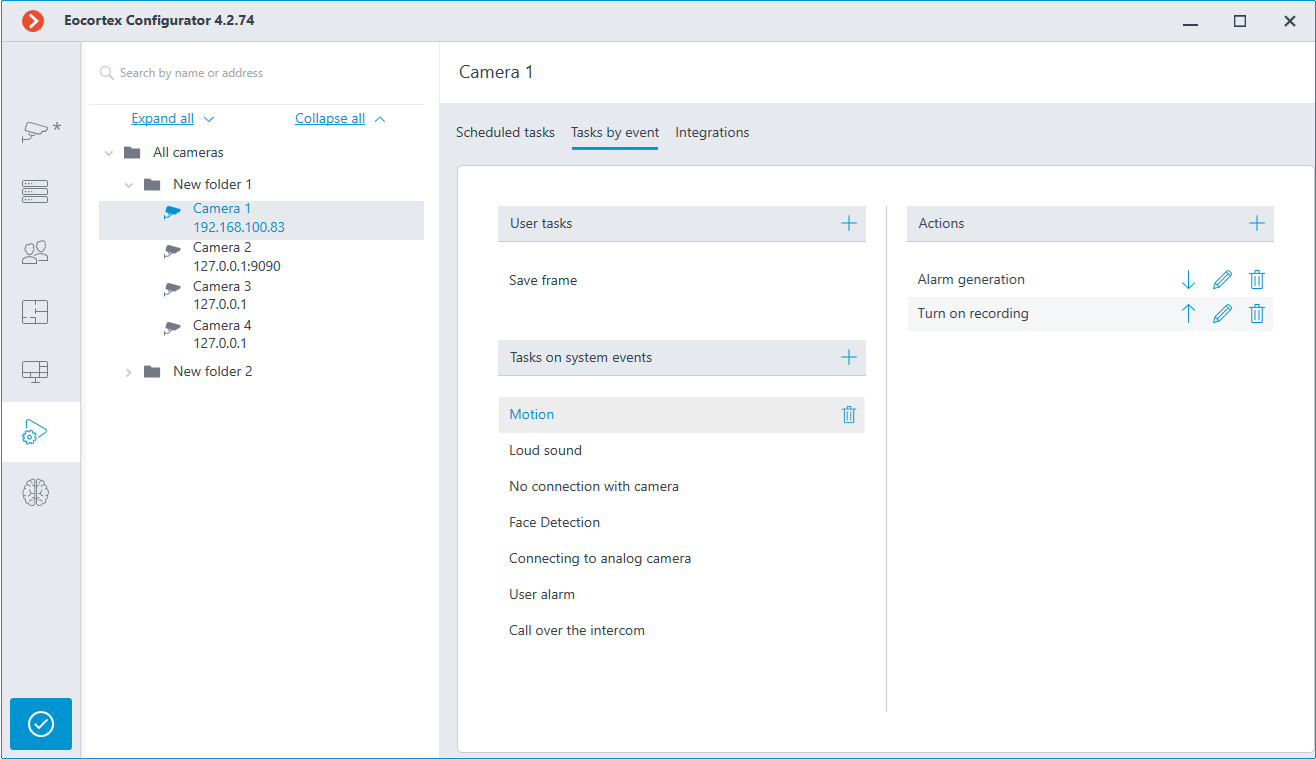Click Camera 3 camera icon

[x=173, y=290]
